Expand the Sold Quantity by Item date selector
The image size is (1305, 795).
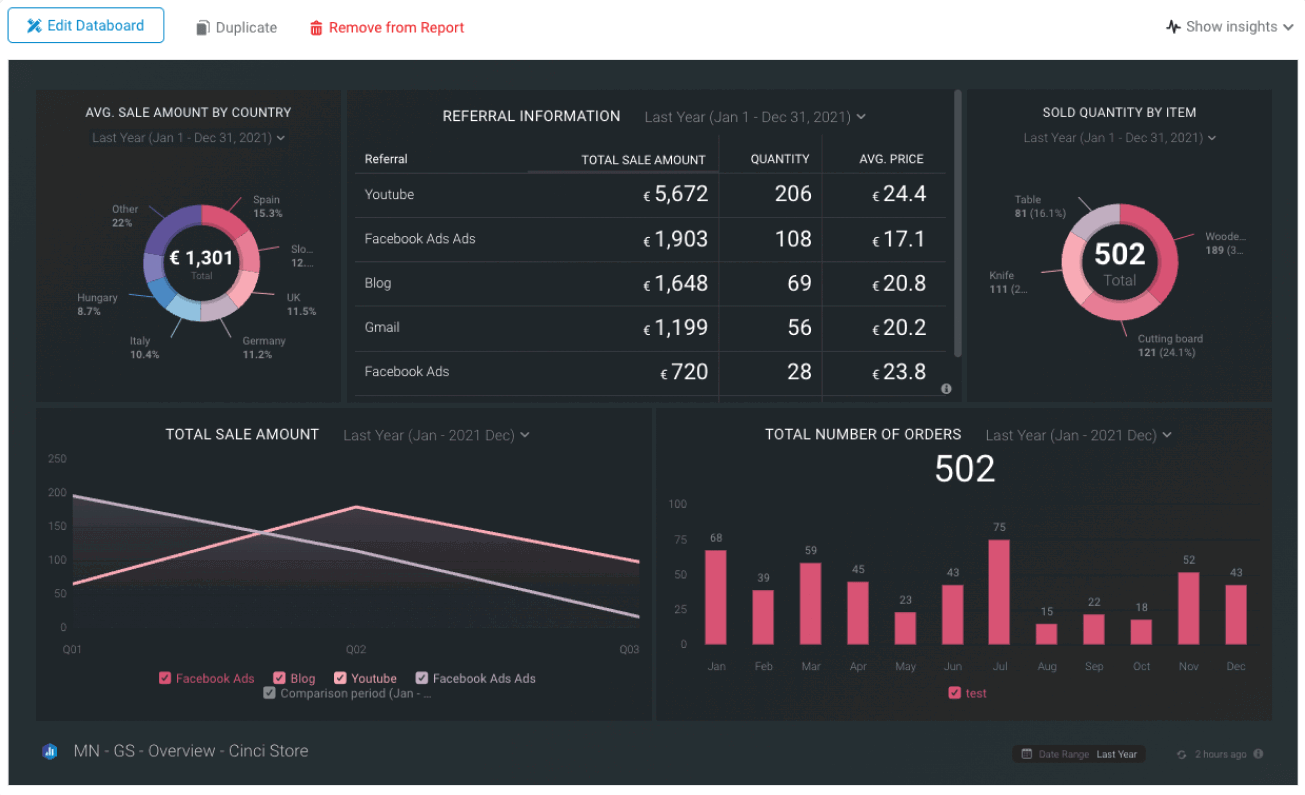pos(1119,138)
